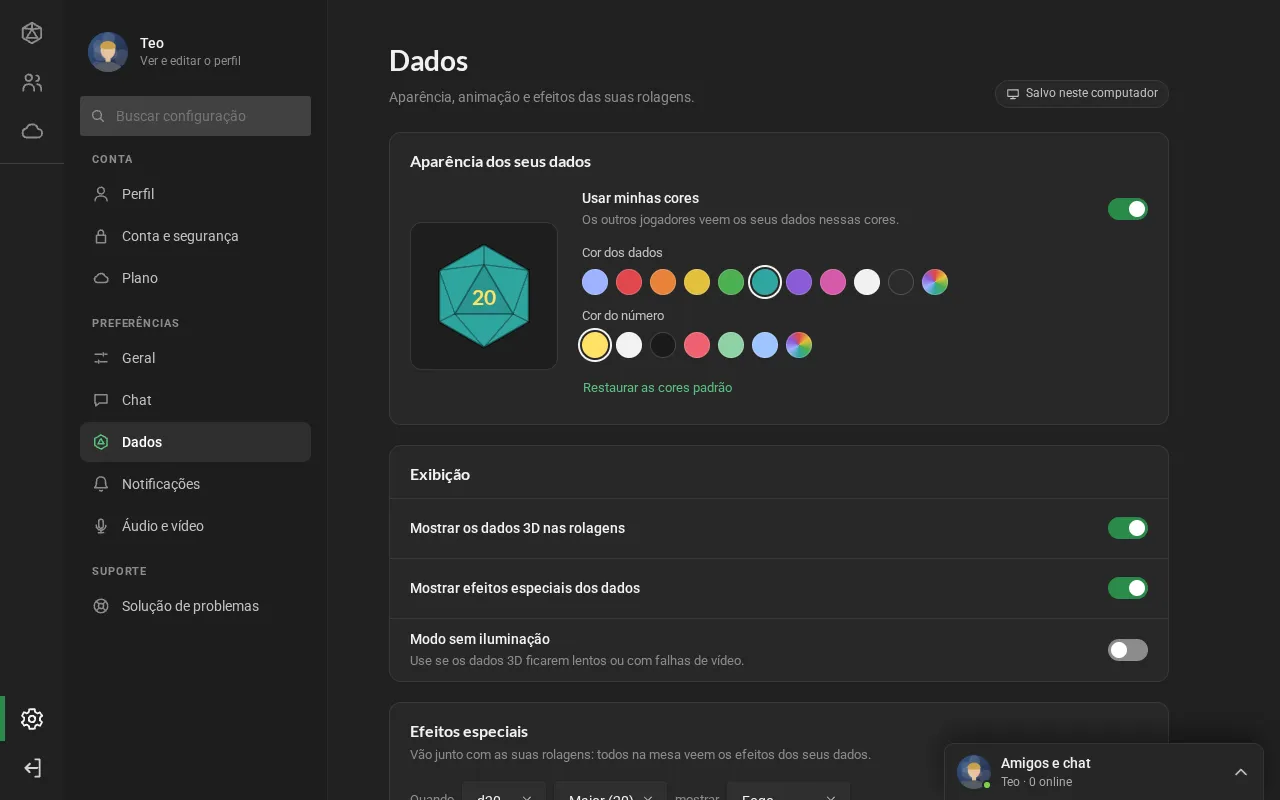Click the logout arrow icon
This screenshot has height=800, width=1280.
pyautogui.click(x=32, y=768)
